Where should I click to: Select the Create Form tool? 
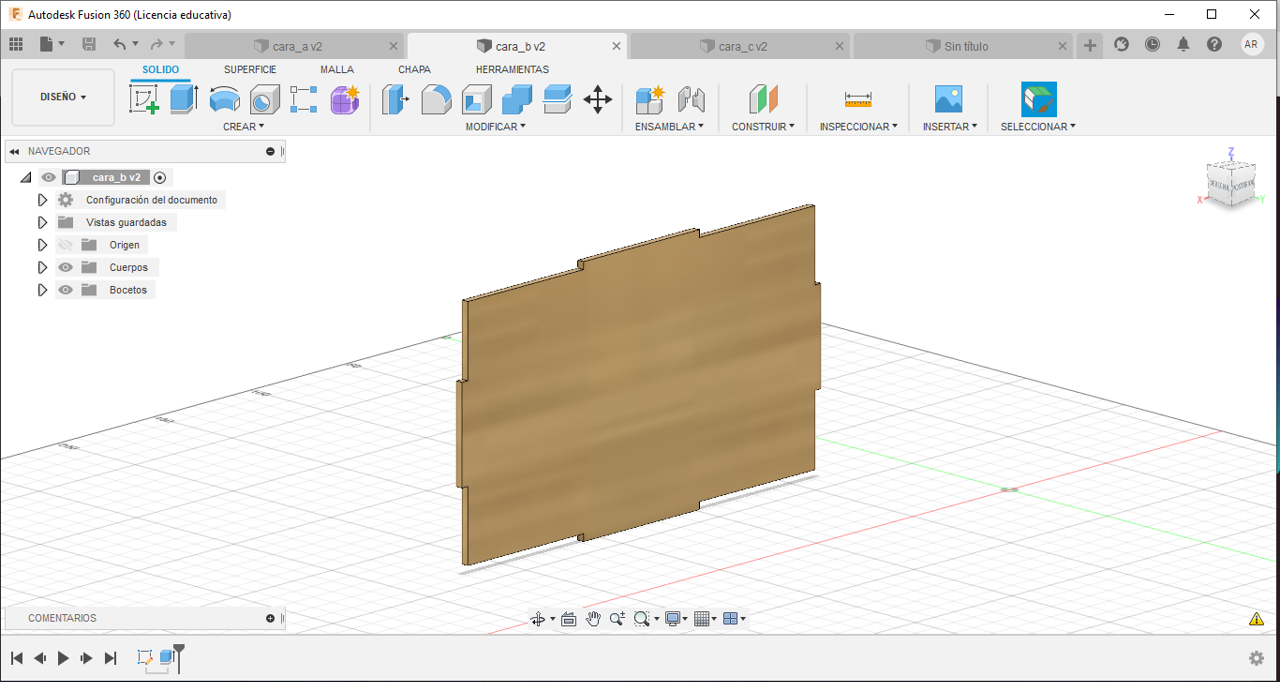coord(345,99)
